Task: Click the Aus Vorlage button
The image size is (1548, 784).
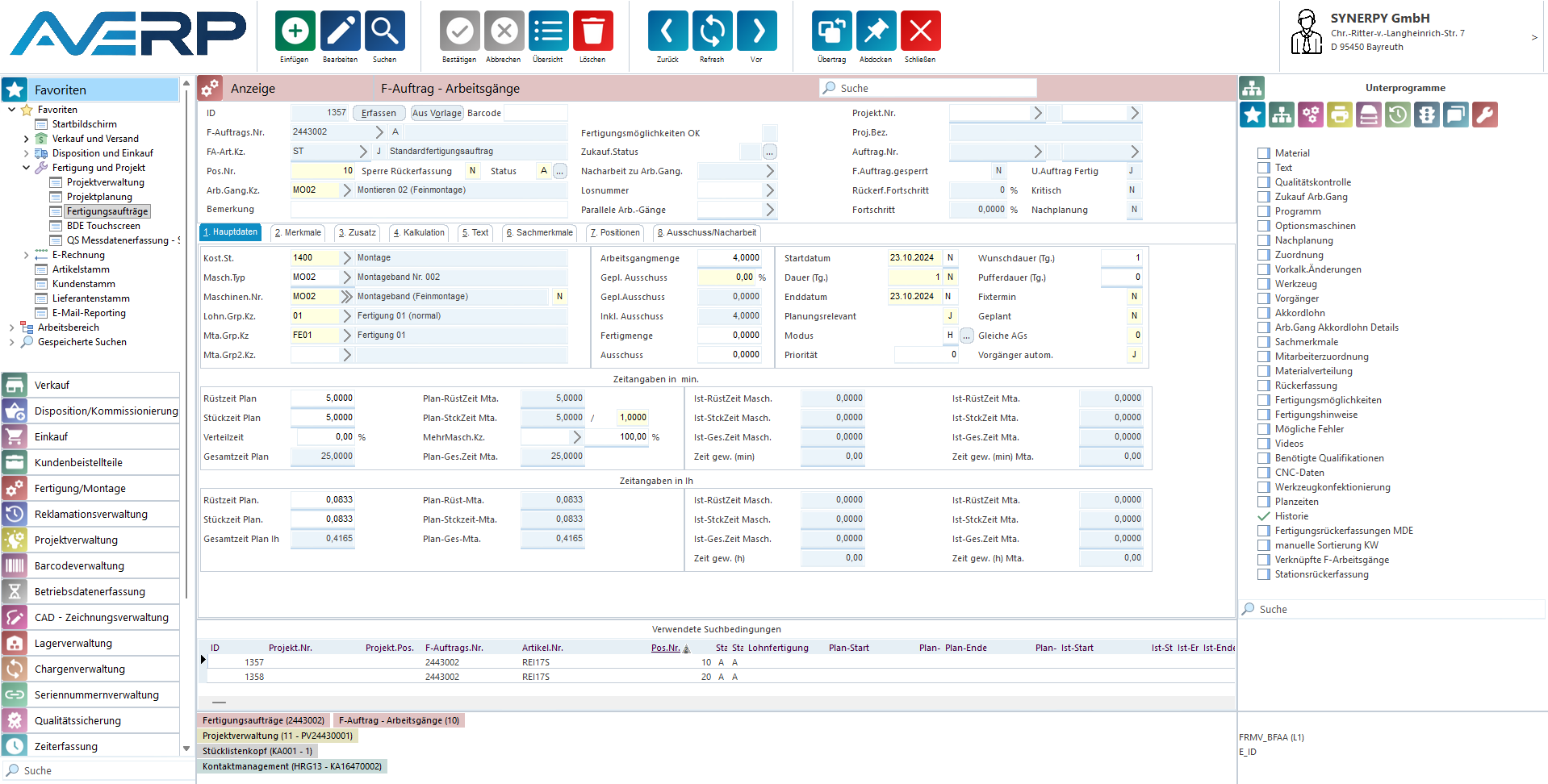Action: click(x=437, y=113)
